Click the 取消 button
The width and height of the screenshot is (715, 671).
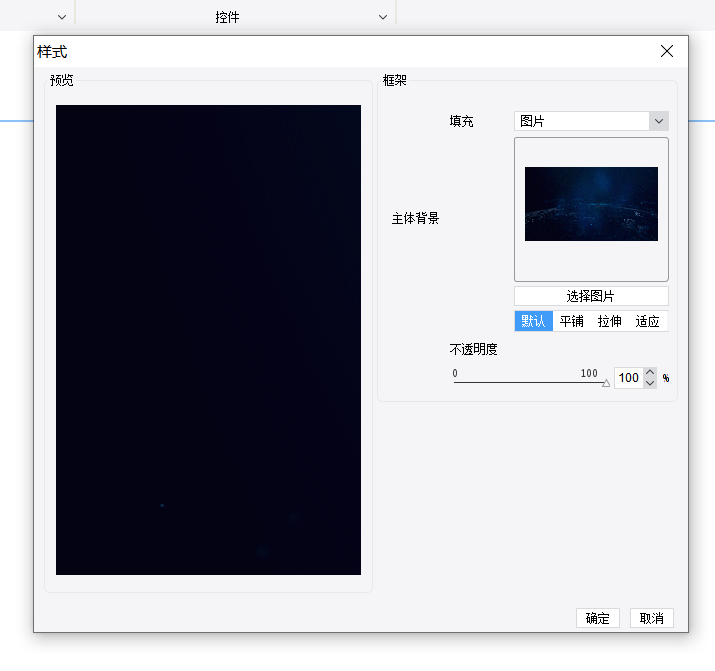click(x=652, y=618)
